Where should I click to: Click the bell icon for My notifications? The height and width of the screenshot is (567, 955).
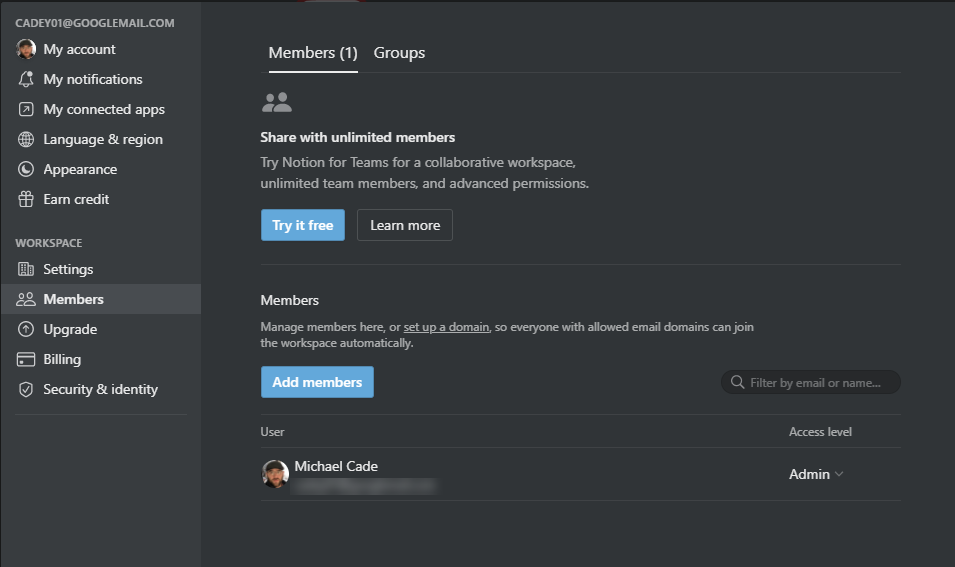26,79
